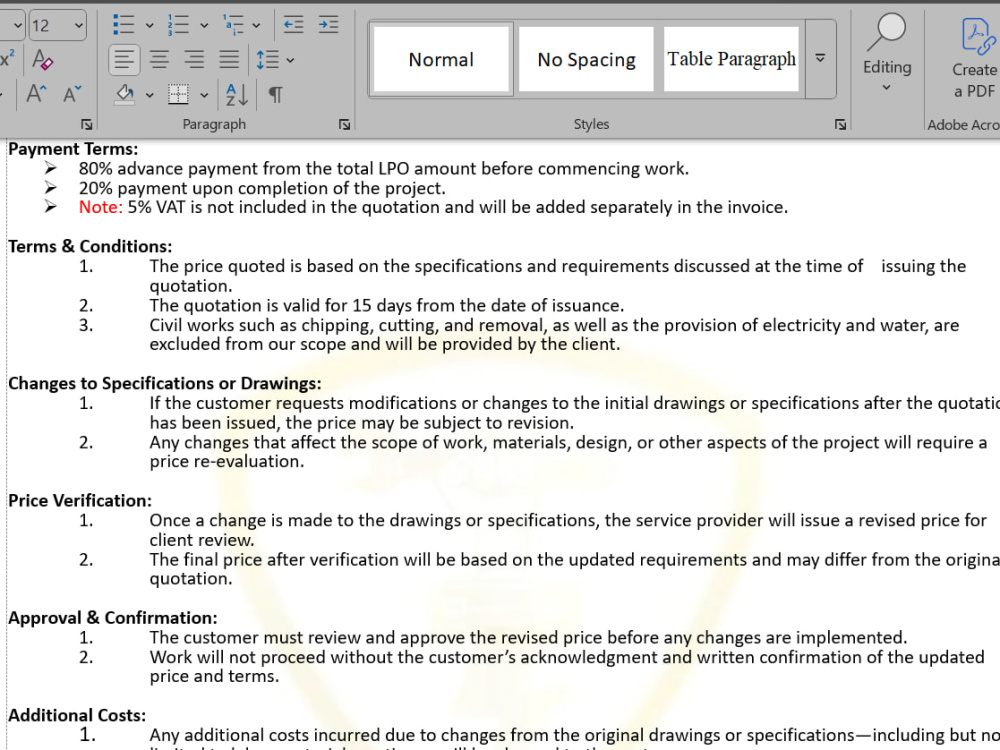Toggle Superscript formatting
The height and width of the screenshot is (750, 1000).
click(x=7, y=59)
